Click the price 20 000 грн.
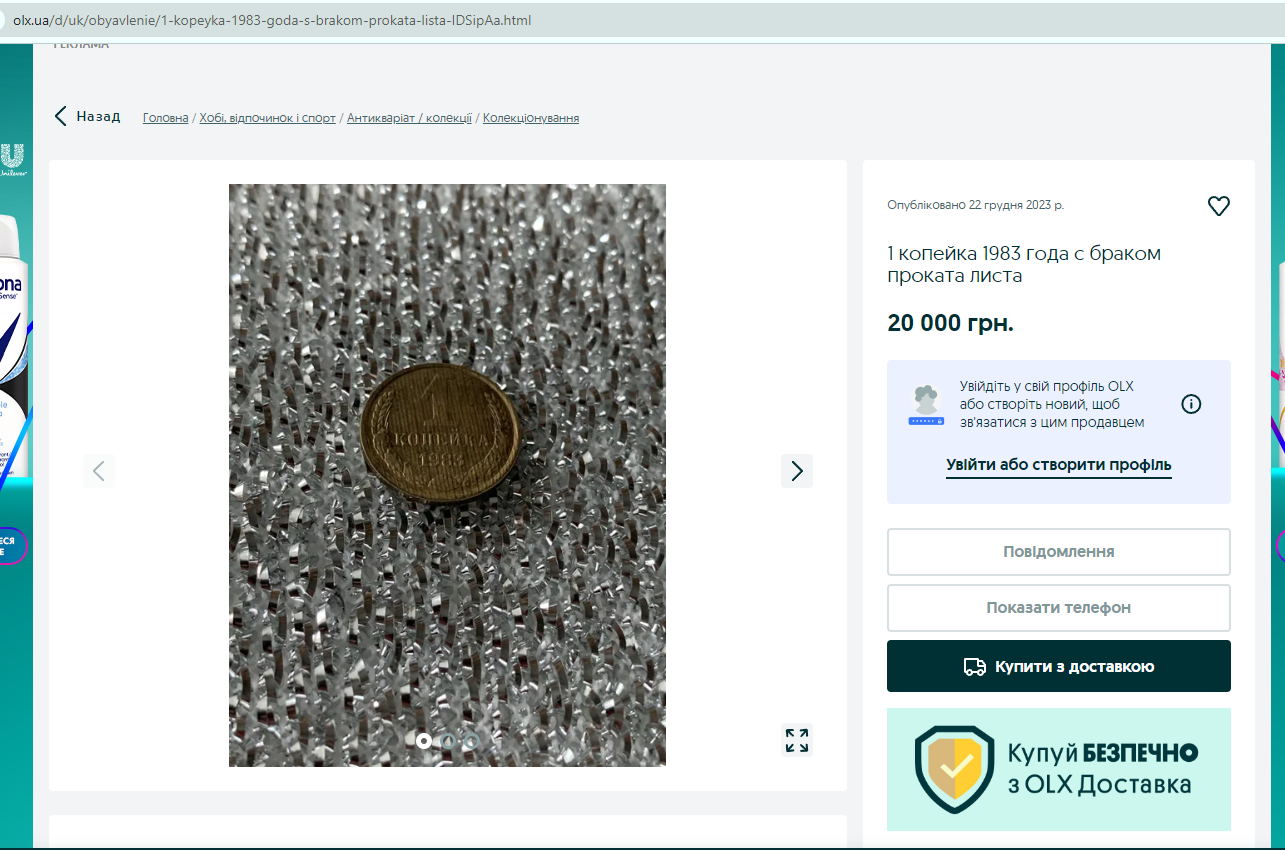This screenshot has width=1285, height=850. pyautogui.click(x=950, y=323)
